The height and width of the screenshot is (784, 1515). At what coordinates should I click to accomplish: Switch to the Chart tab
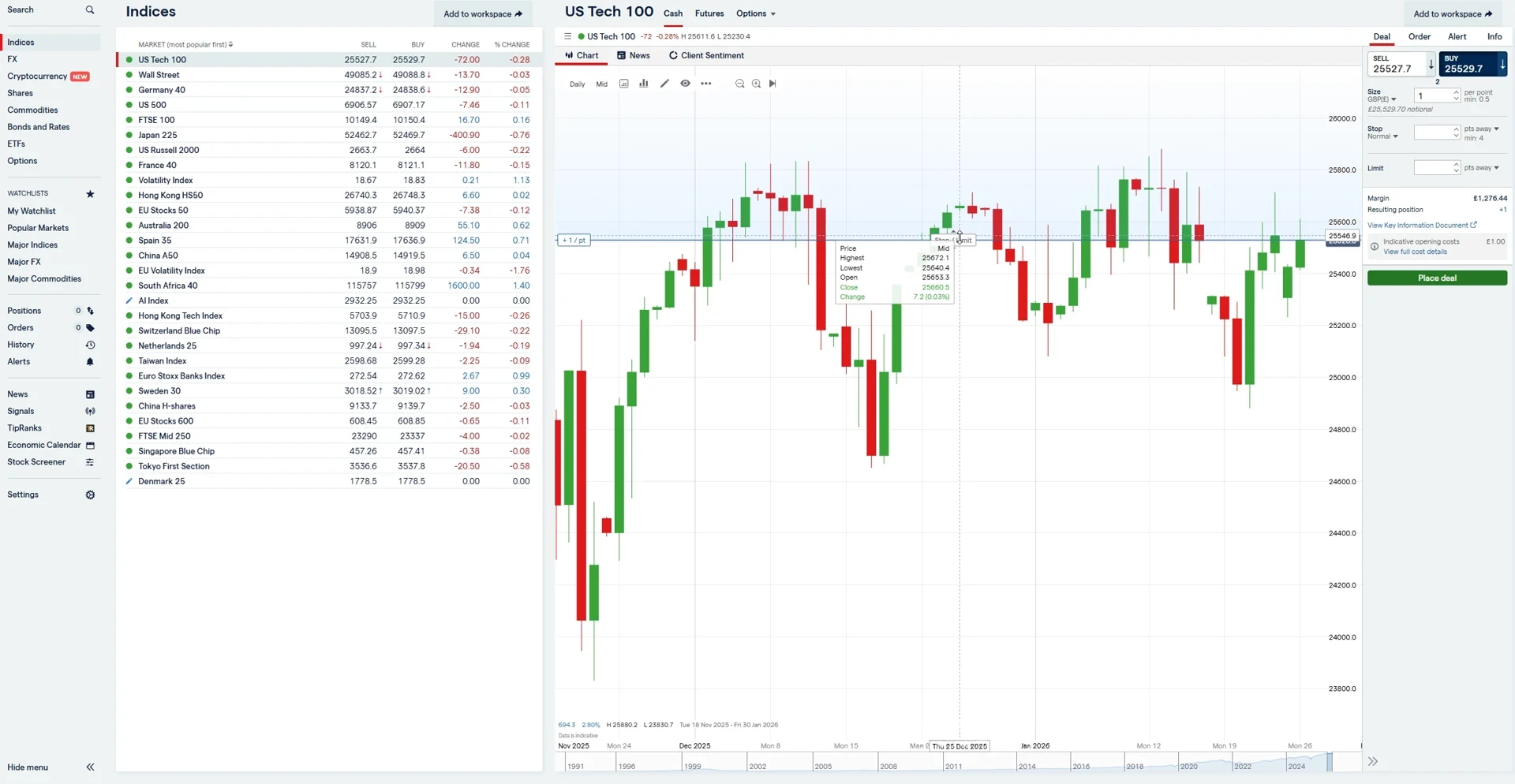(582, 56)
